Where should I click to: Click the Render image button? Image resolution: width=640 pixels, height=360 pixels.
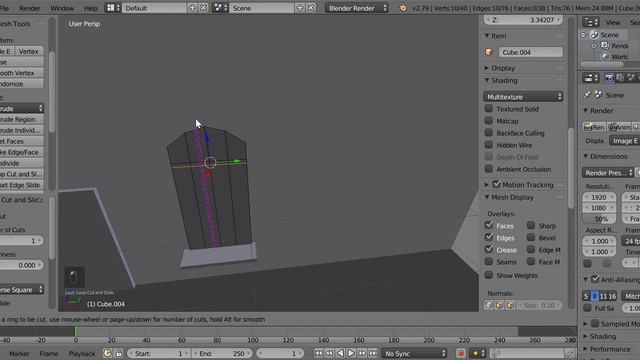pos(594,127)
